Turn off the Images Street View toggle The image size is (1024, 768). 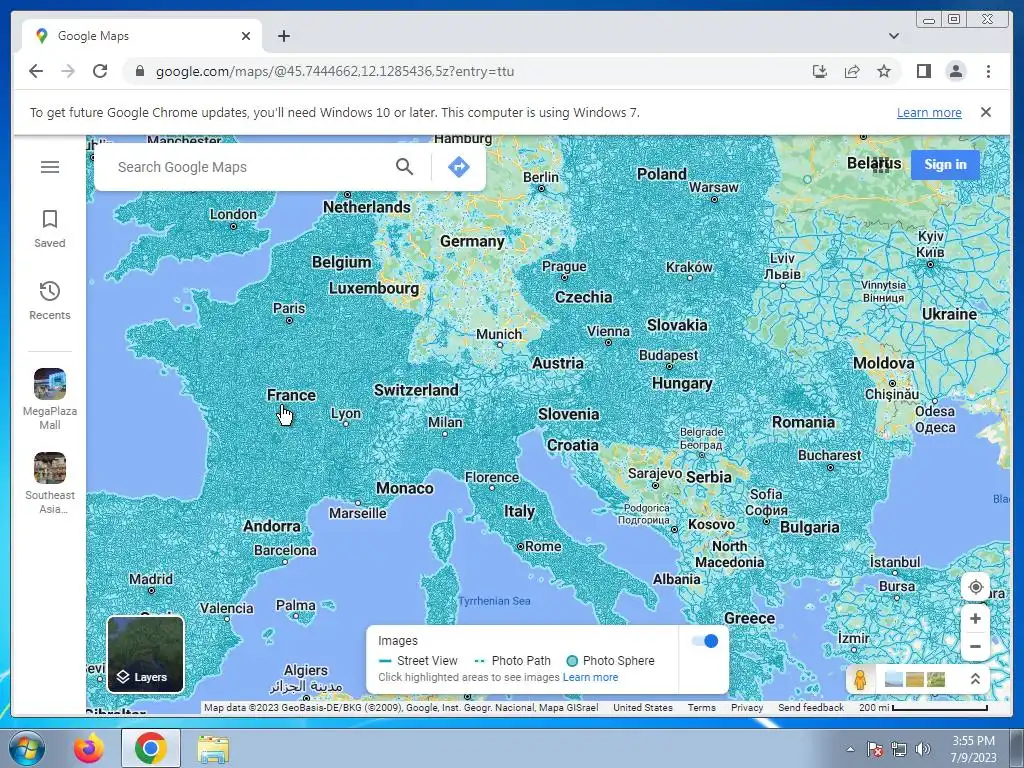[705, 641]
